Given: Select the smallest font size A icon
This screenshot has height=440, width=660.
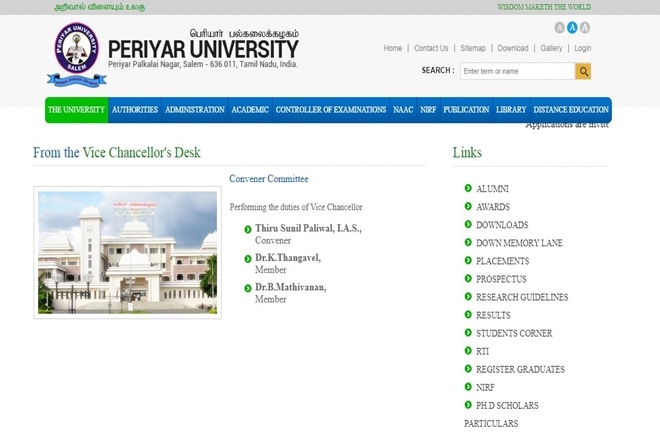Looking at the screenshot, I should point(559,28).
